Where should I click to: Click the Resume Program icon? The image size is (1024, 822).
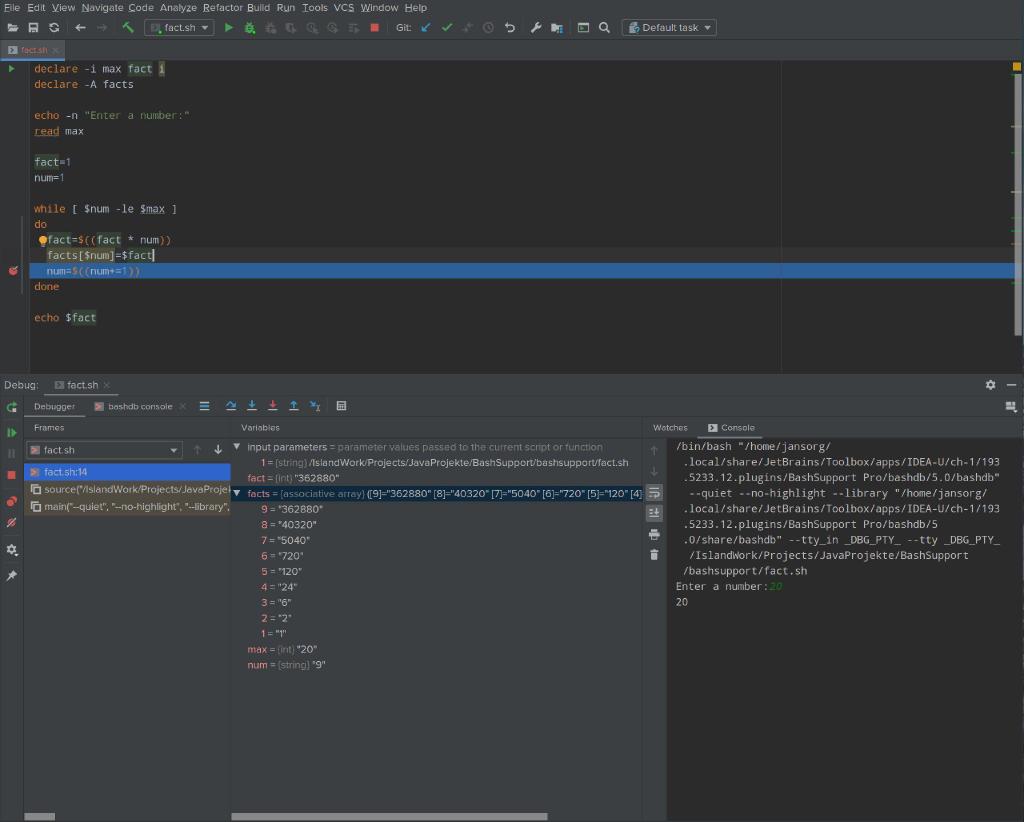click(x=12, y=432)
